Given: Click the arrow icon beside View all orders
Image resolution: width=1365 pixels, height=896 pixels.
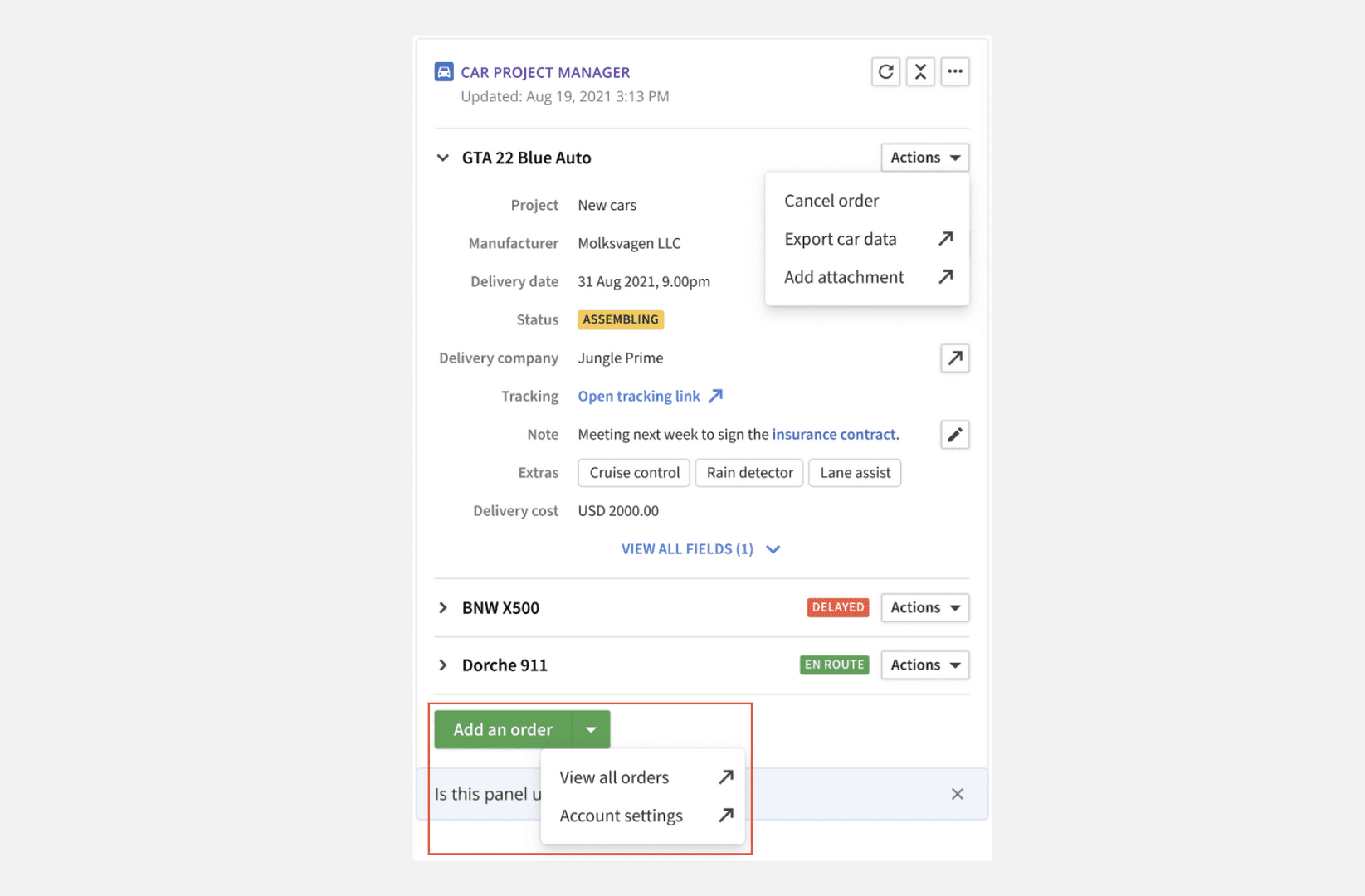Looking at the screenshot, I should 726,777.
